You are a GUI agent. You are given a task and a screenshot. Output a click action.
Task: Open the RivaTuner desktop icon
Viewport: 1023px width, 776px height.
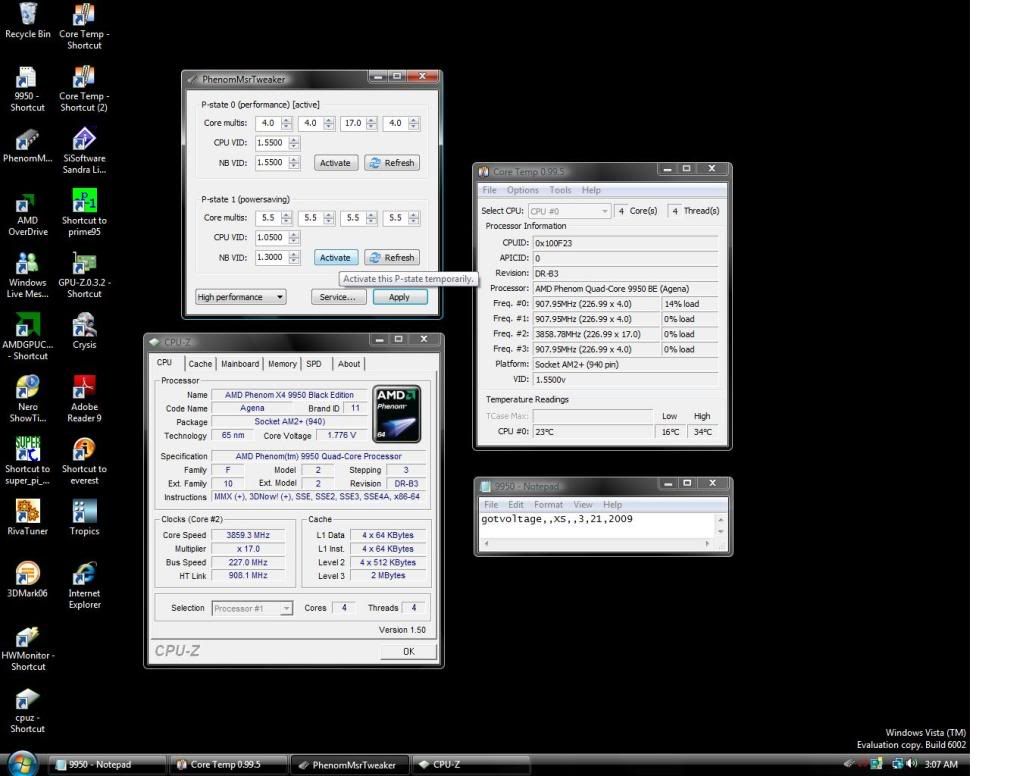coord(27,512)
